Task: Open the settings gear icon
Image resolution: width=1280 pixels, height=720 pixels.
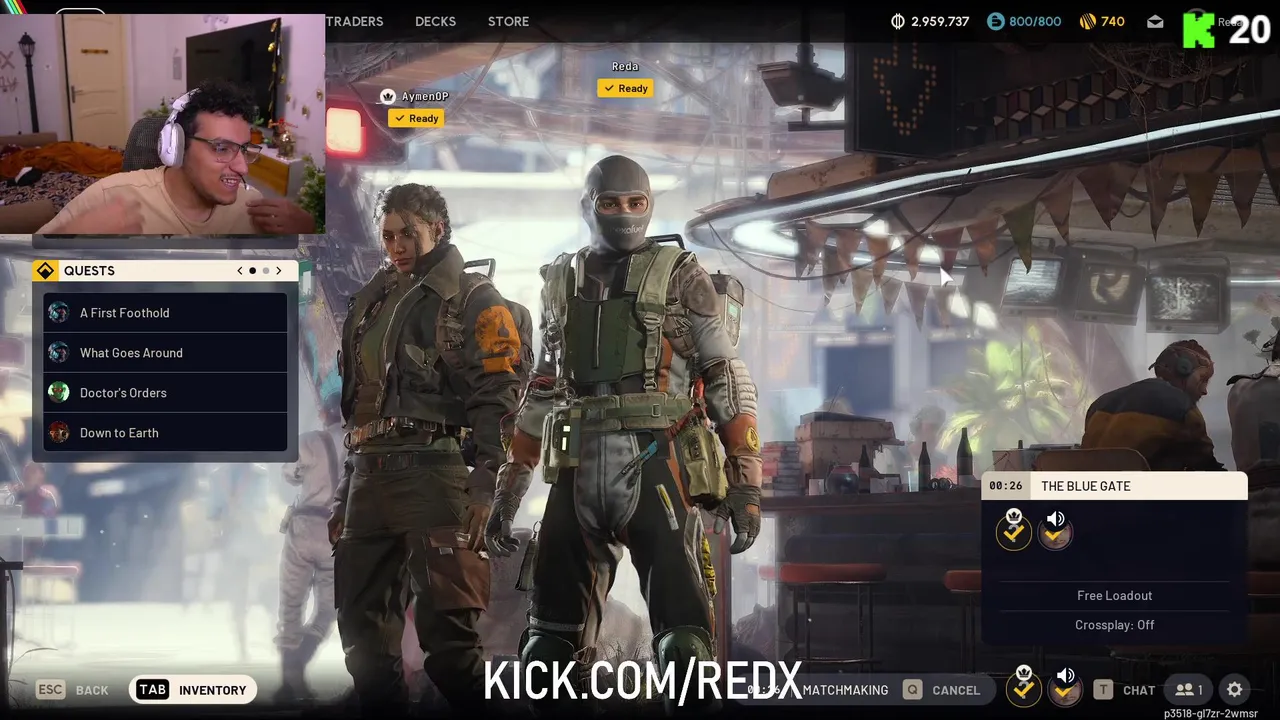Action: tap(1235, 690)
